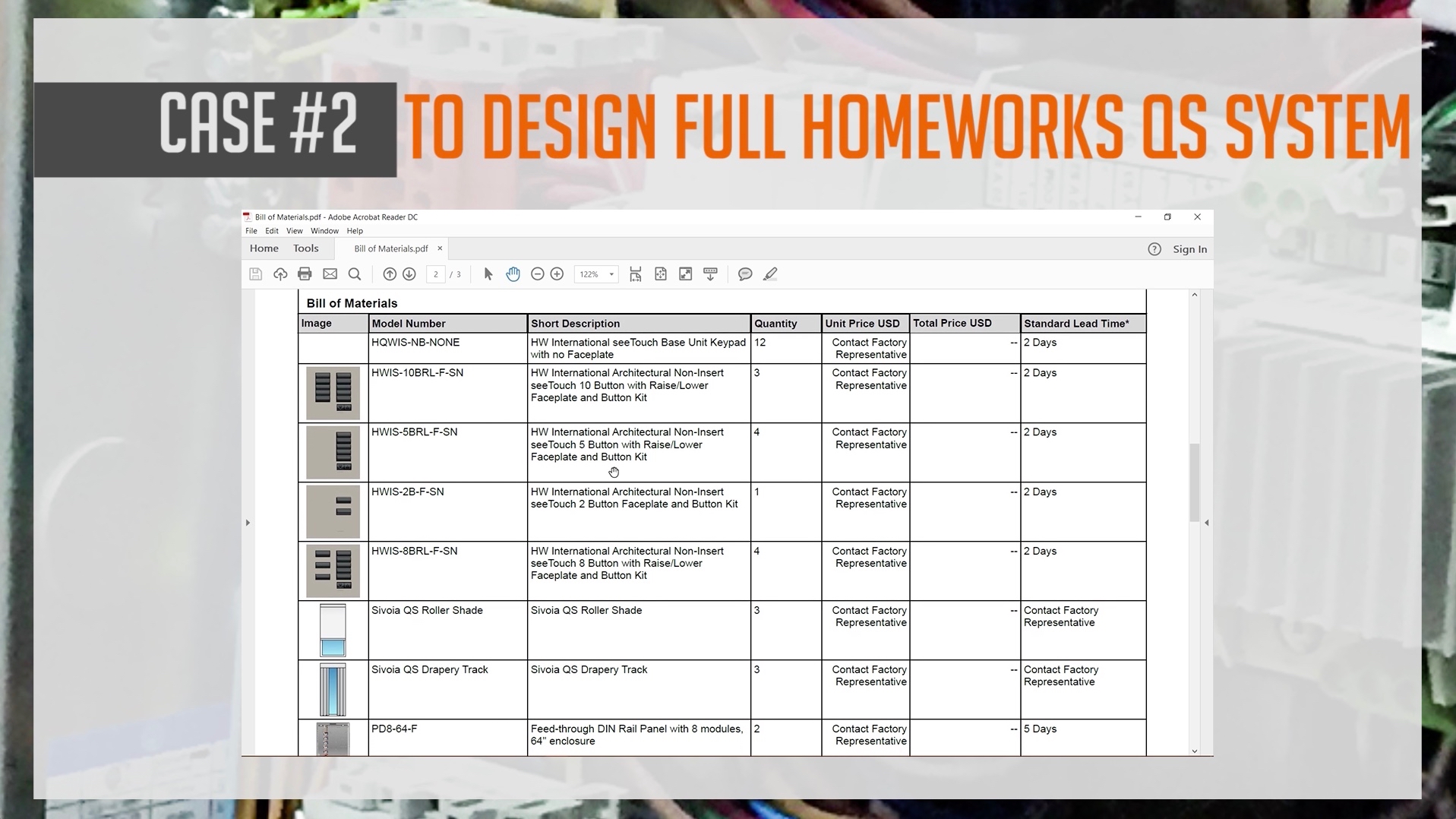This screenshot has width=1456, height=819.
Task: Activate the Hand pan tool
Action: 513,274
